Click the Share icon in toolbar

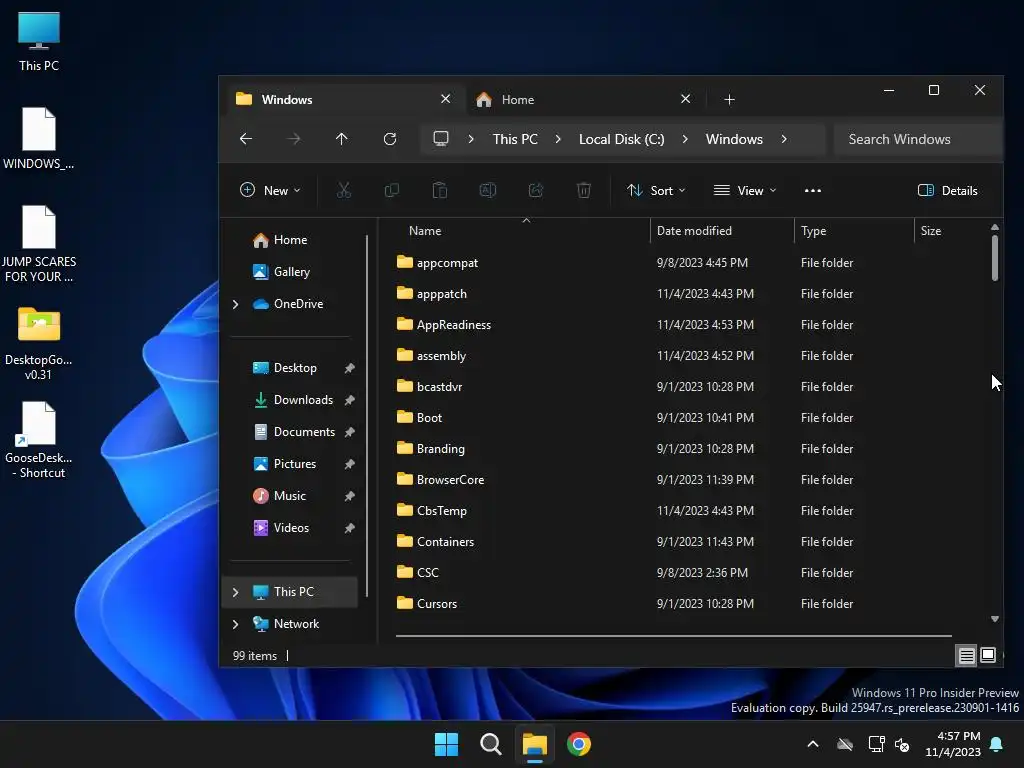point(536,190)
